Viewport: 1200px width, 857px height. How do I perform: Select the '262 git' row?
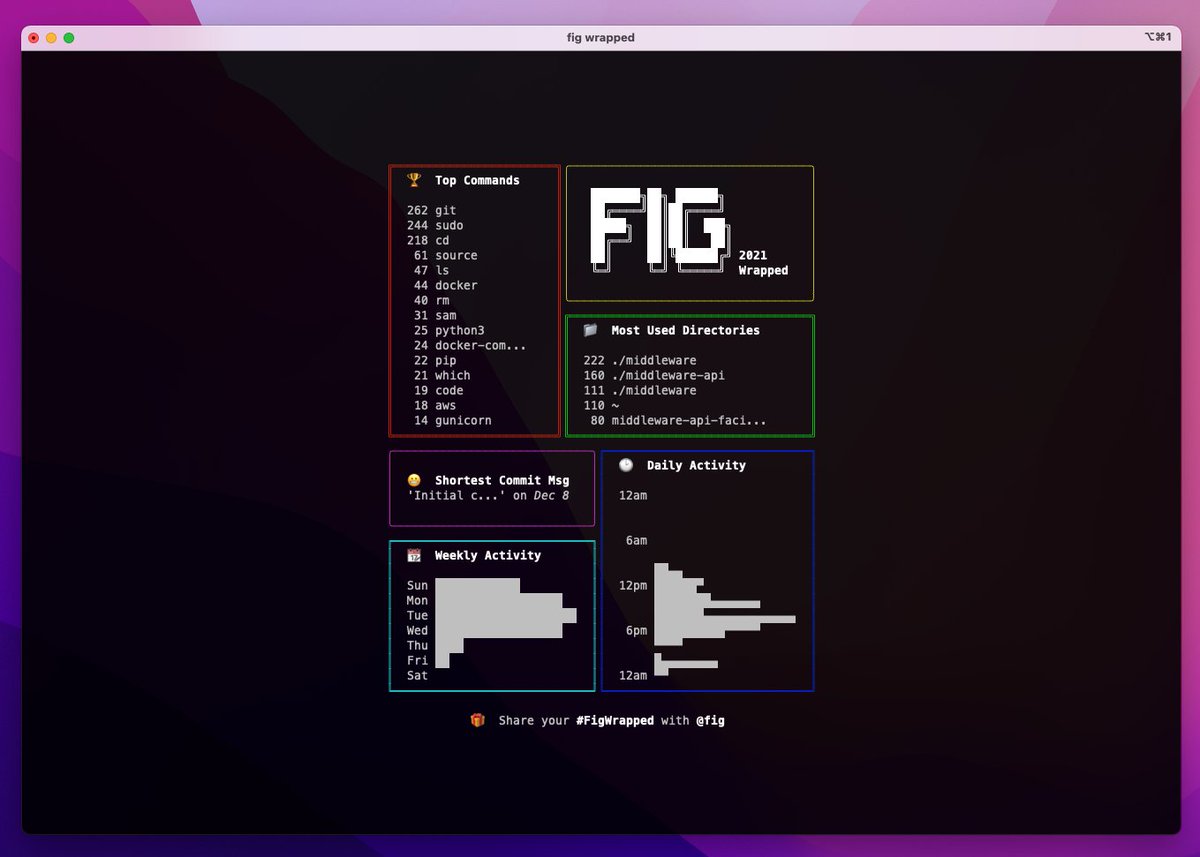coord(432,210)
